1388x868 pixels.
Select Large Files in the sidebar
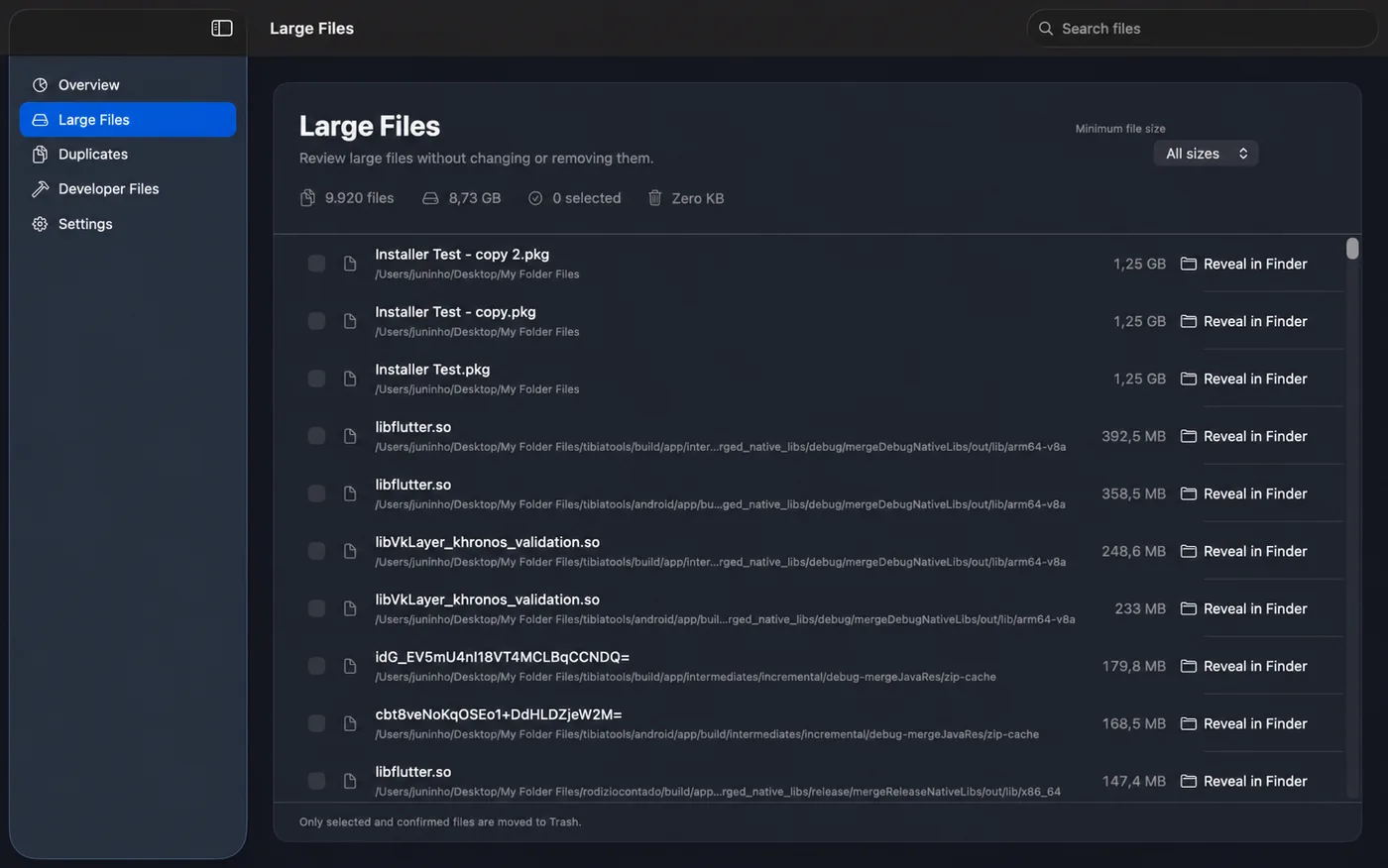coord(128,120)
